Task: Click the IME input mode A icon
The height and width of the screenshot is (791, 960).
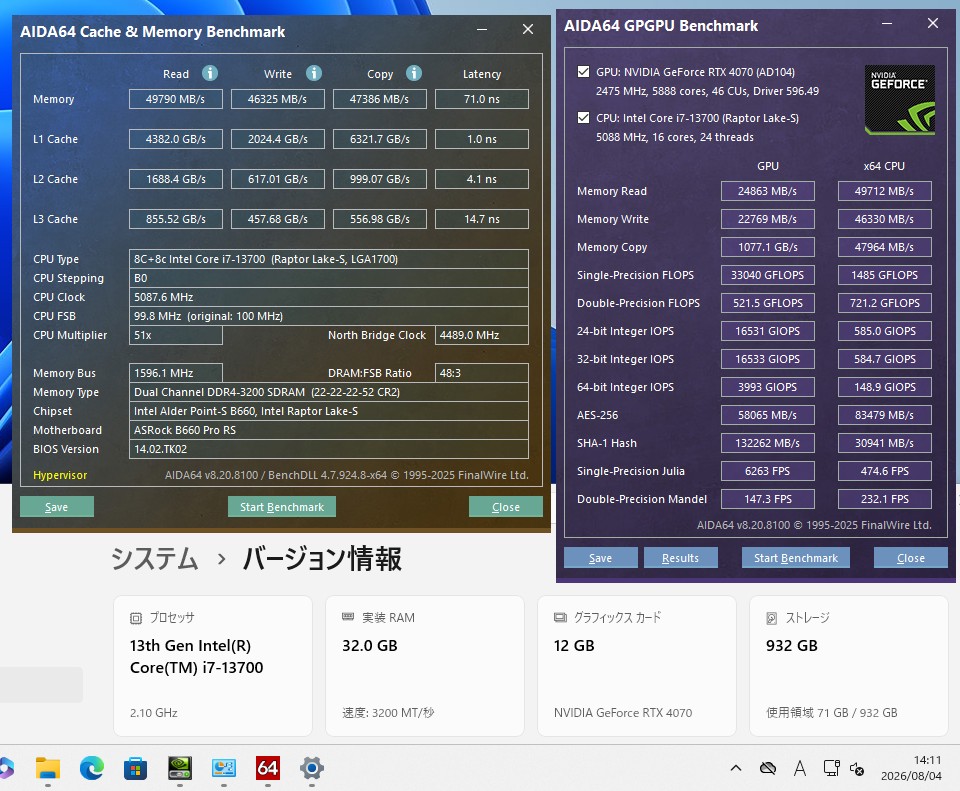Action: pyautogui.click(x=800, y=768)
